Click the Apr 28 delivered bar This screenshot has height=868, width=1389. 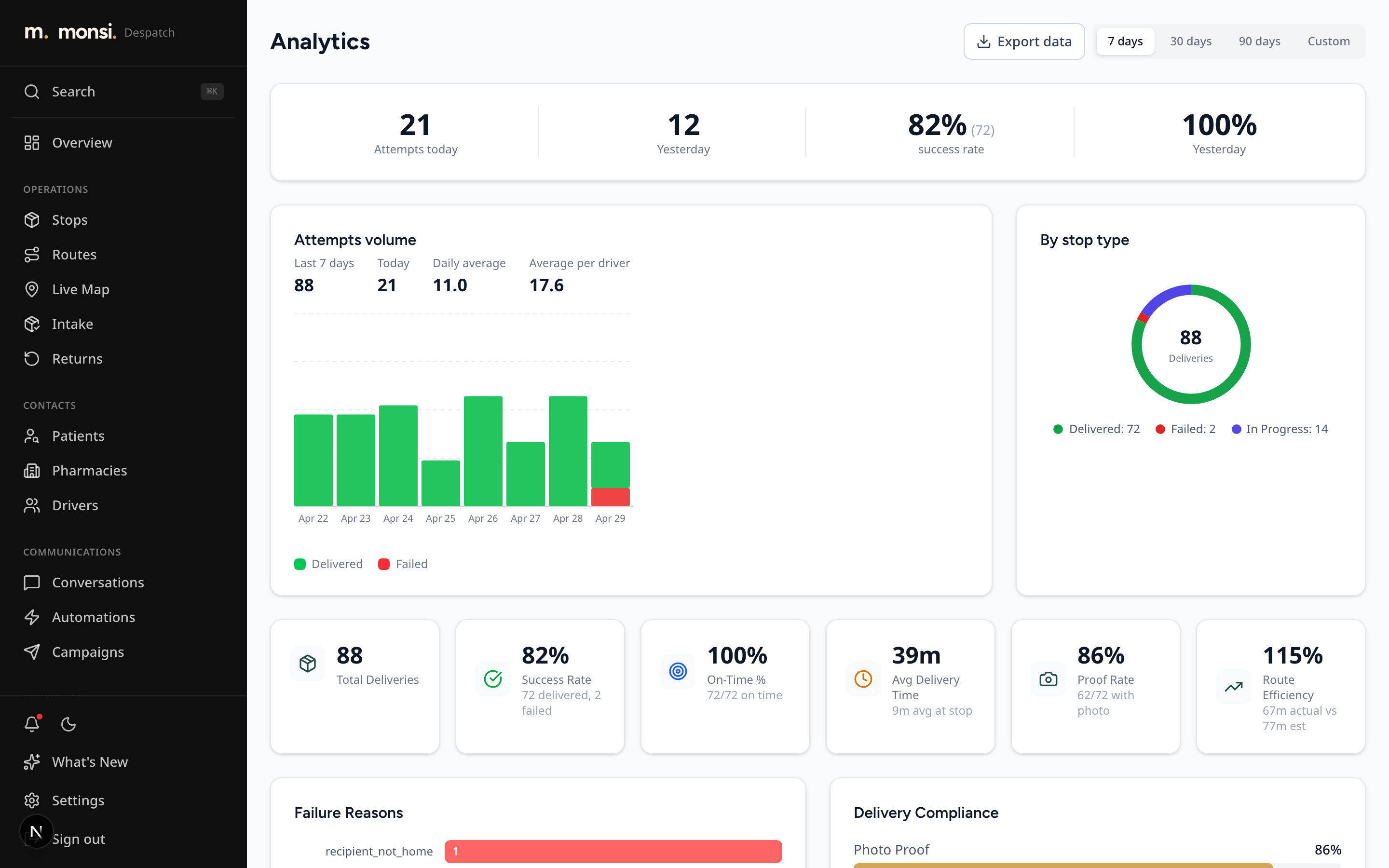point(568,451)
